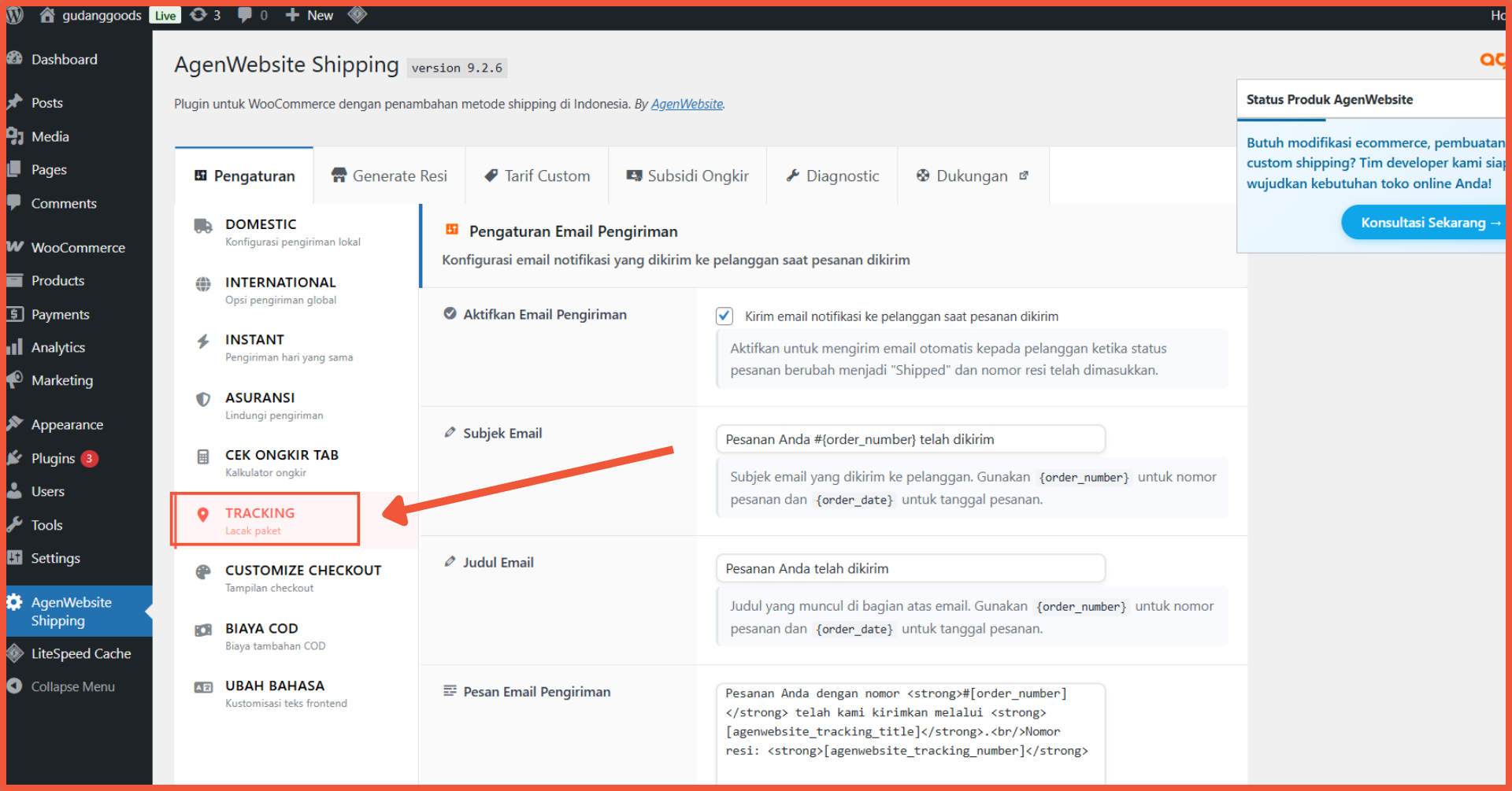
Task: Switch to the Tarif Custom tab
Action: click(537, 176)
